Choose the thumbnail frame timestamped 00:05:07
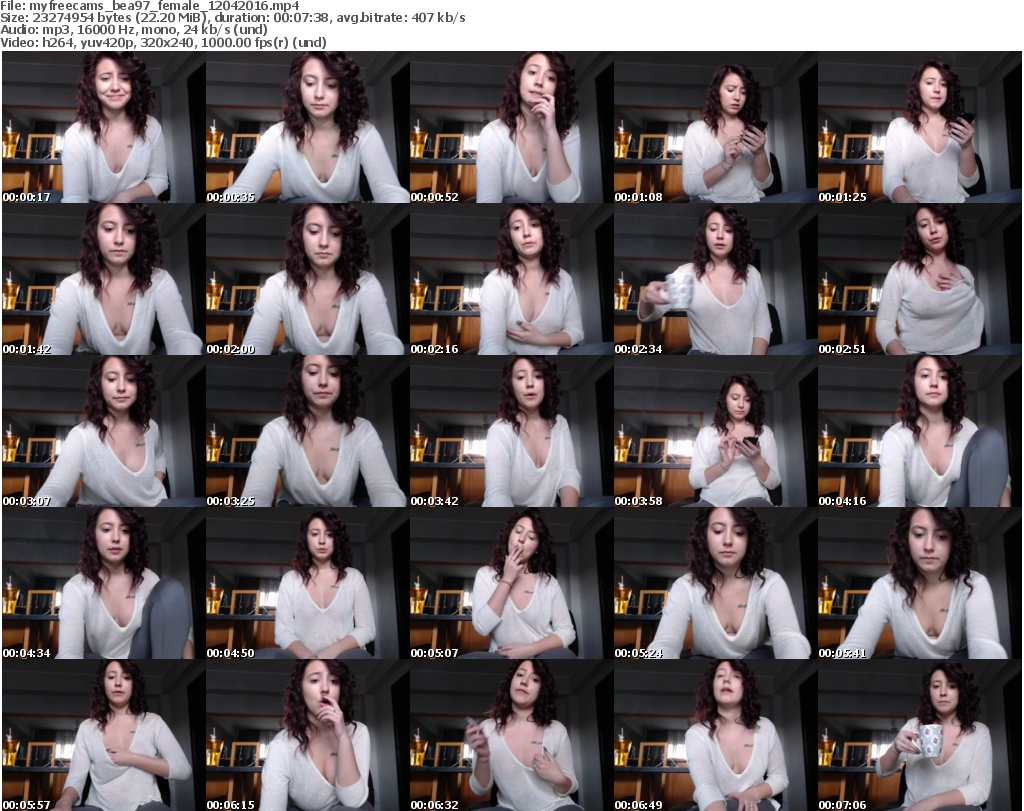This screenshot has width=1024, height=811. click(x=511, y=583)
